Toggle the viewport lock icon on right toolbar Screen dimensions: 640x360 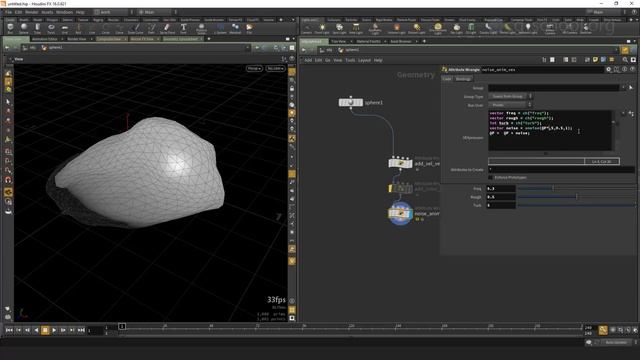pyautogui.click(x=292, y=88)
